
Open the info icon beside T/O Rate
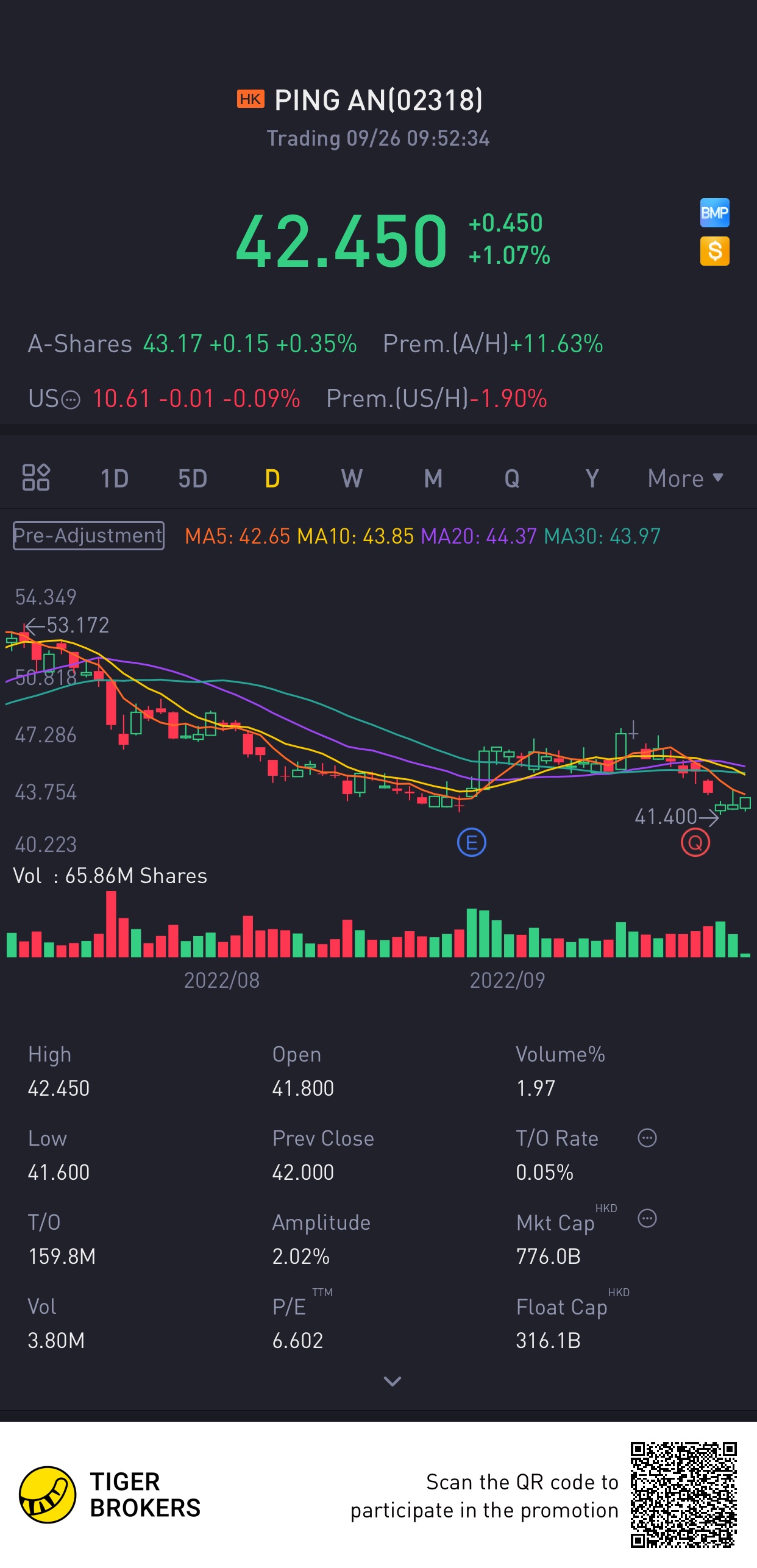pyautogui.click(x=647, y=1137)
